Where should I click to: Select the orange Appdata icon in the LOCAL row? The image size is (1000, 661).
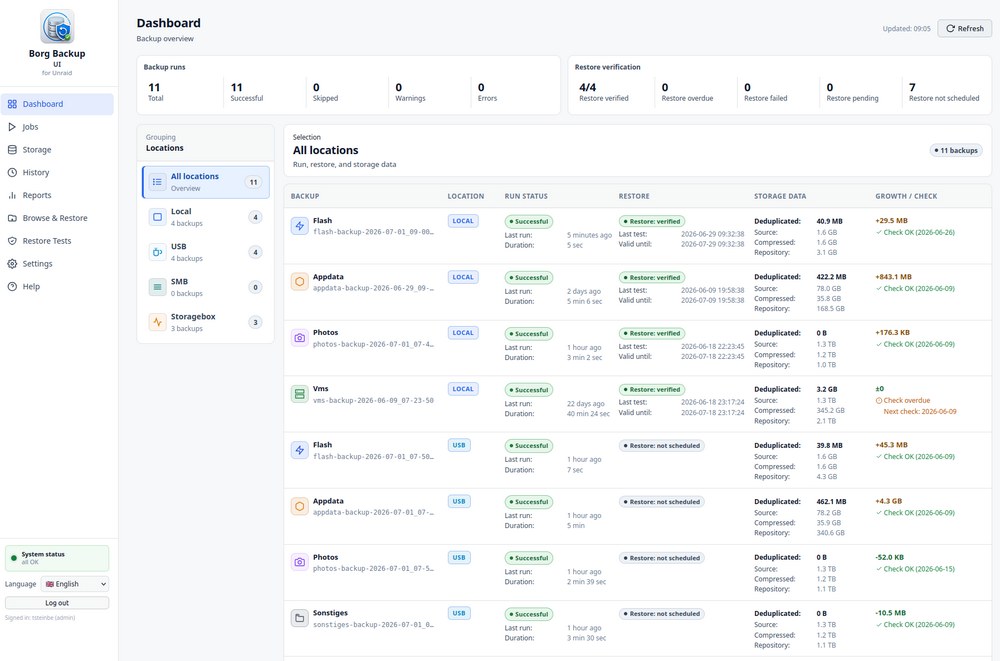(x=300, y=281)
